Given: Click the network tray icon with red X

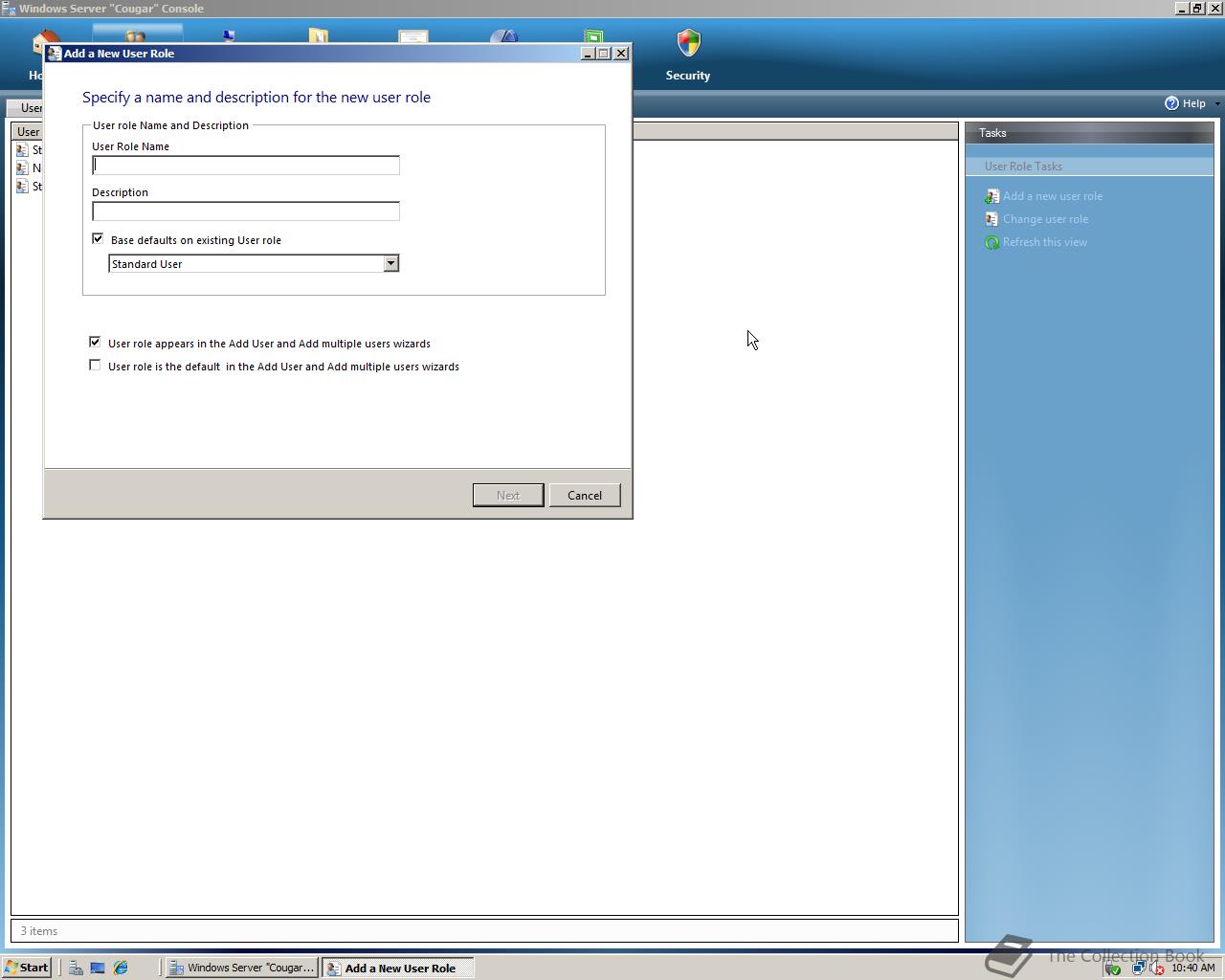Looking at the screenshot, I should tap(1156, 968).
